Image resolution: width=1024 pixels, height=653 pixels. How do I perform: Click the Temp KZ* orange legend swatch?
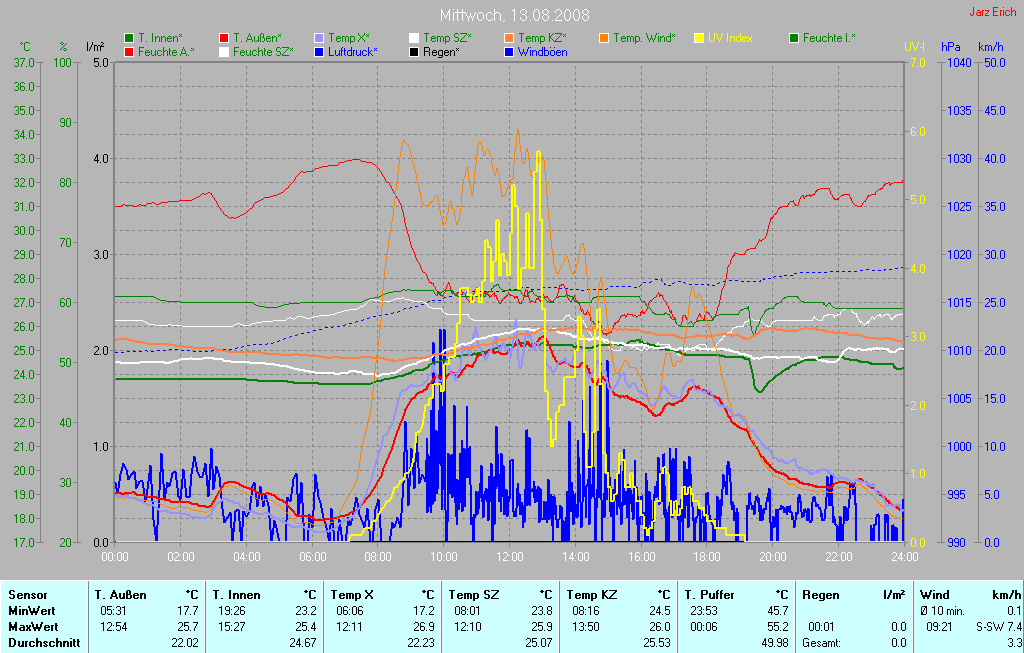coord(509,39)
